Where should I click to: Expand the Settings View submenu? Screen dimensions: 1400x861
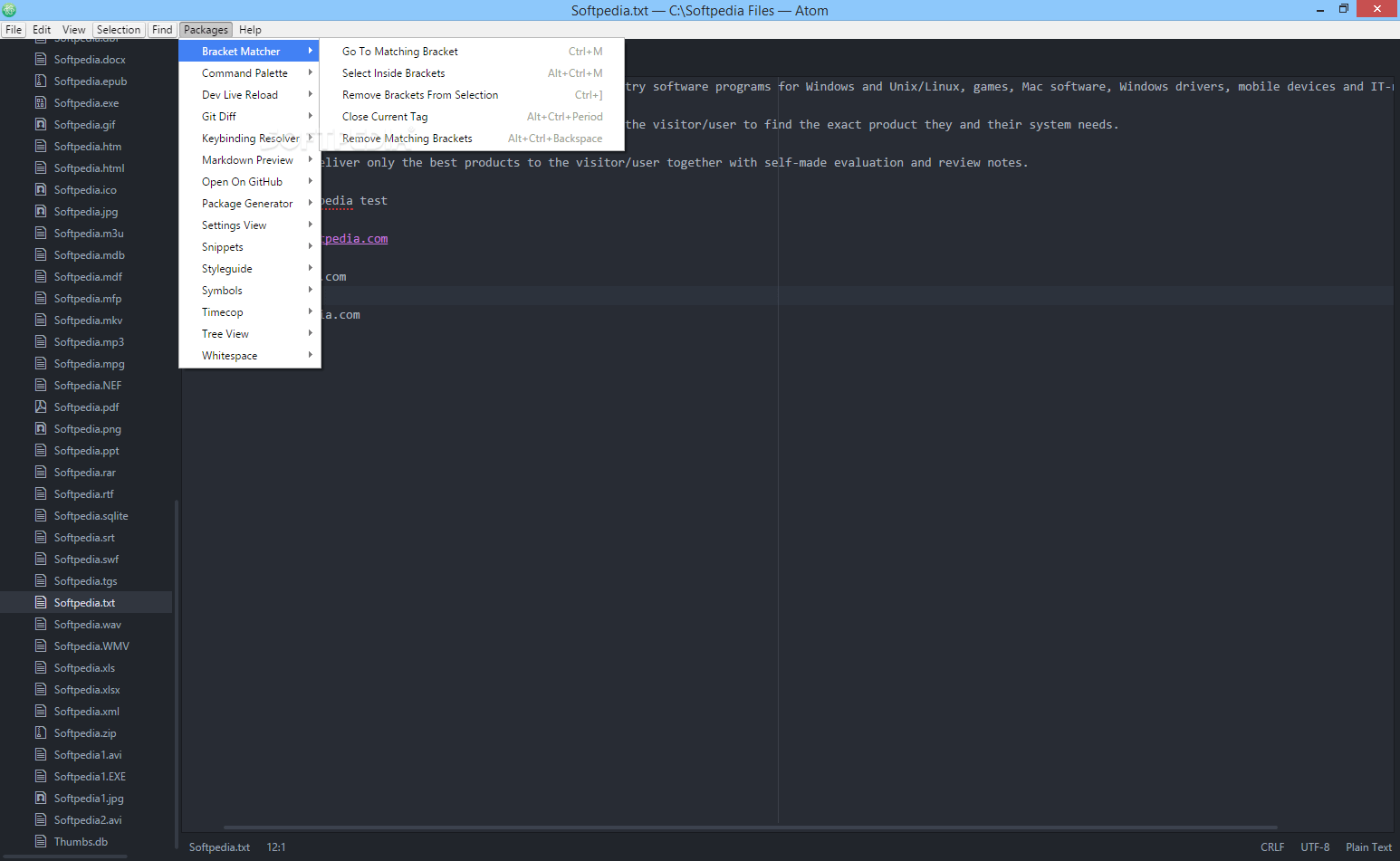coord(249,225)
